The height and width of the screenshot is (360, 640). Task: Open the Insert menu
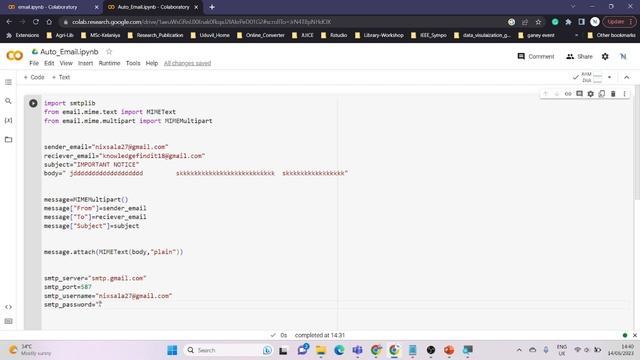(x=85, y=63)
